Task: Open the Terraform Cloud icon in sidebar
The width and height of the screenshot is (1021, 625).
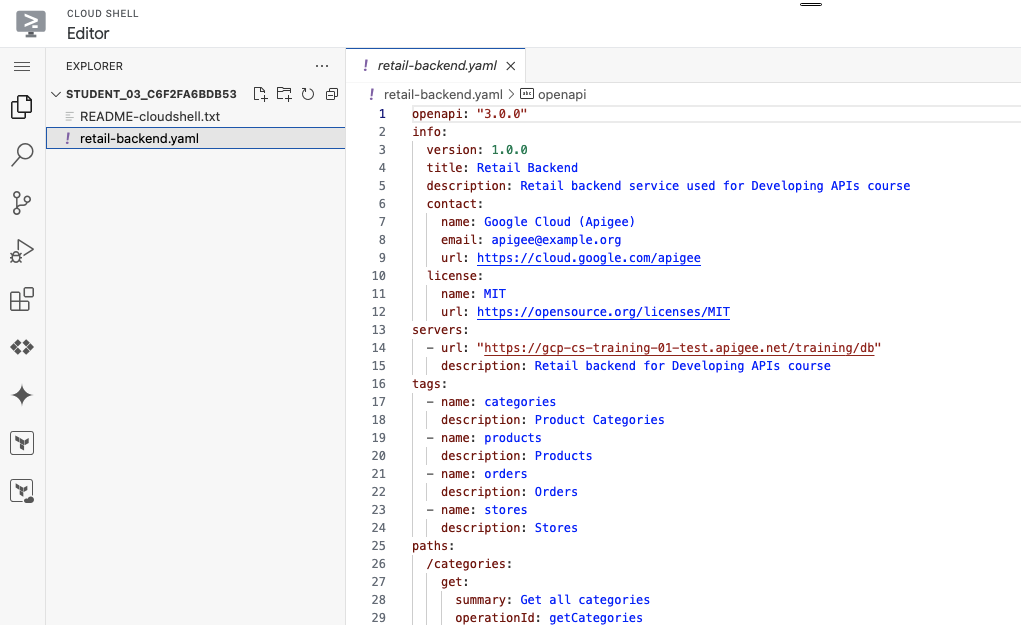Action: click(22, 491)
